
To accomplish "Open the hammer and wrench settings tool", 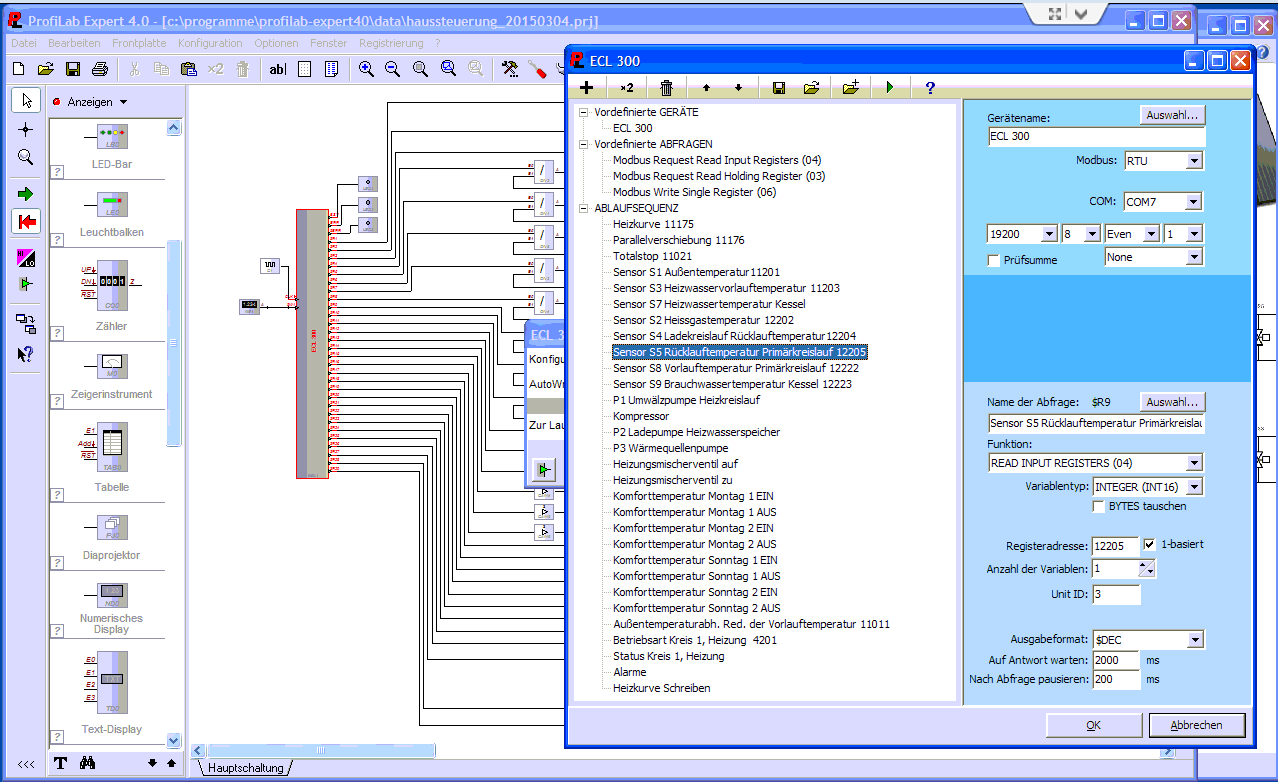I will 510,69.
